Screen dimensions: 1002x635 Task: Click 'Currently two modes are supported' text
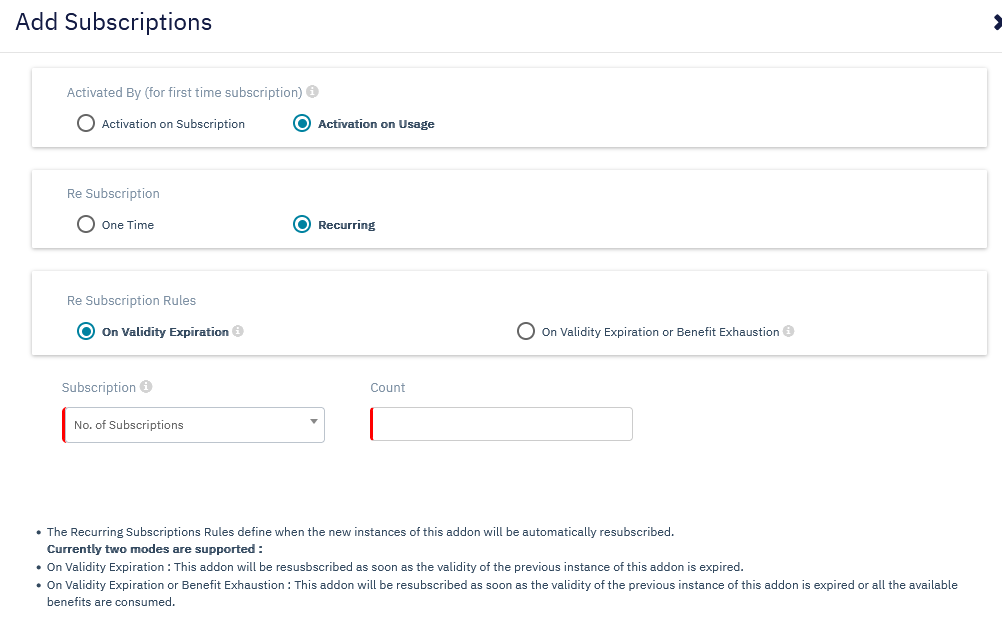coord(154,549)
